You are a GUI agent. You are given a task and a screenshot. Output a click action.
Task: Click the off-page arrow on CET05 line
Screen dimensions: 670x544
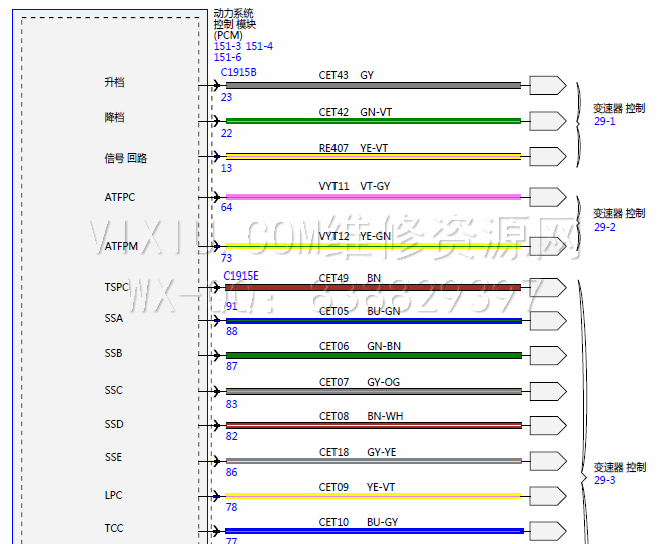pyautogui.click(x=547, y=321)
